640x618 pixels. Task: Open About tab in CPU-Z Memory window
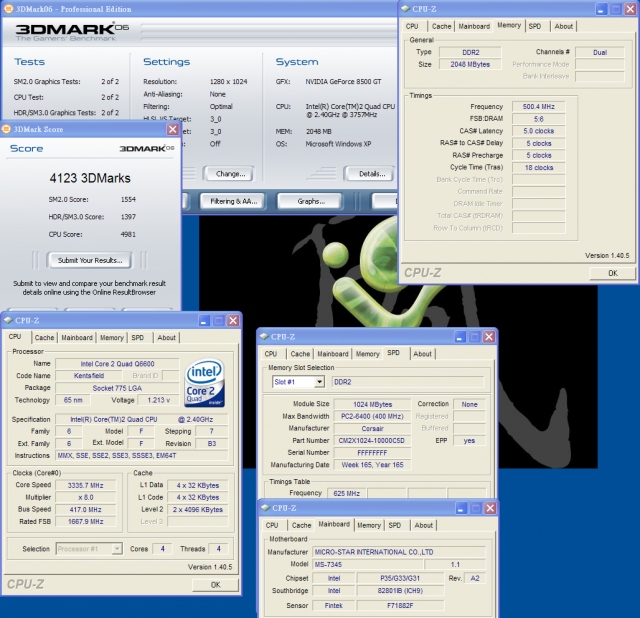[563, 27]
